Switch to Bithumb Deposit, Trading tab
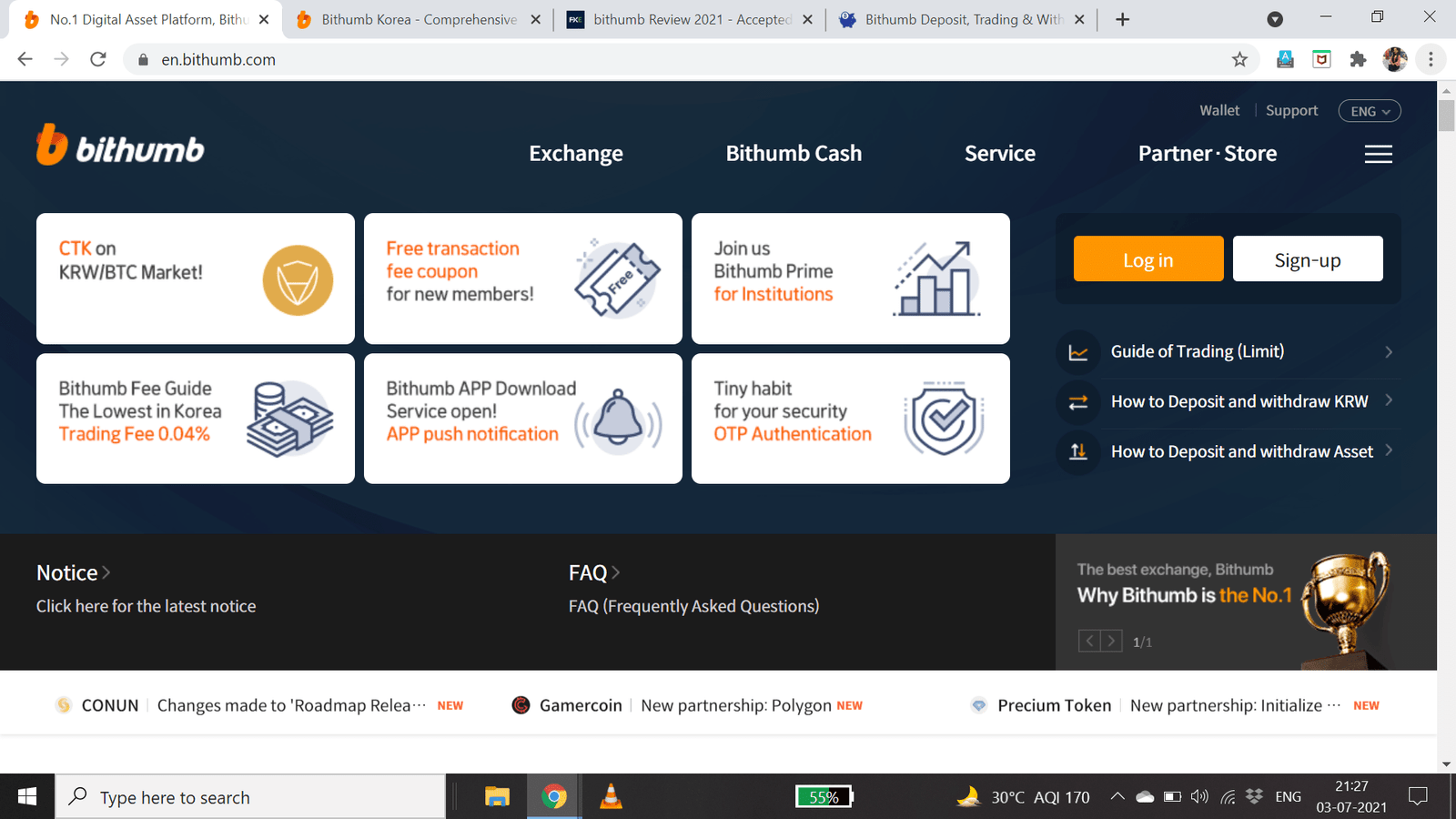Viewport: 1456px width, 819px height. (x=961, y=19)
